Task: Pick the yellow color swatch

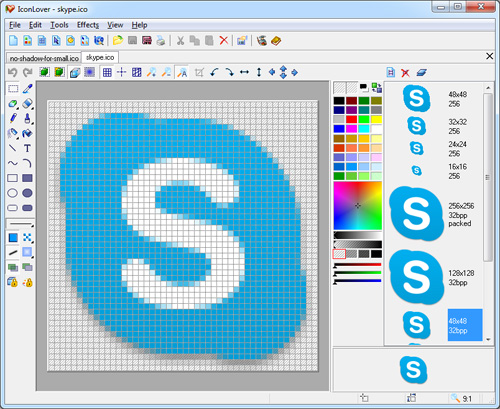Action: point(376,119)
